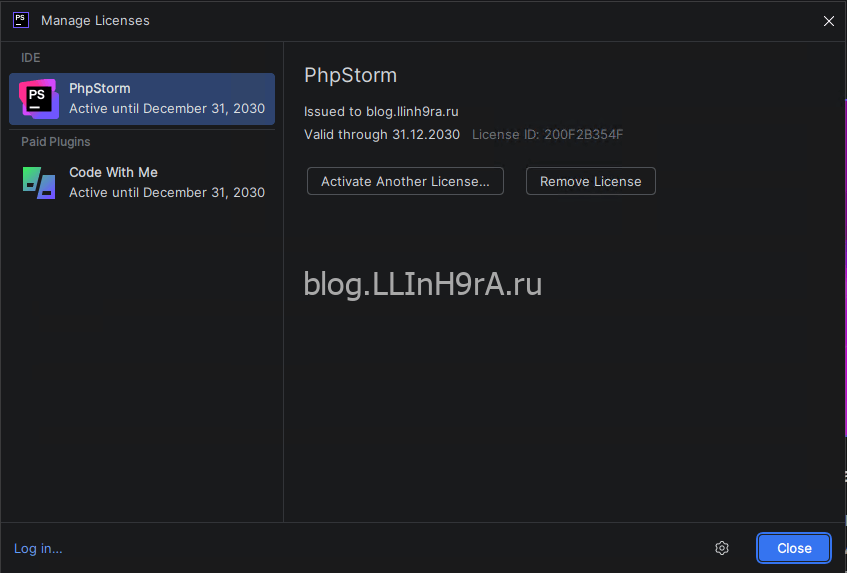Click the Code With Me plugin icon
The width and height of the screenshot is (847, 573).
point(38,182)
